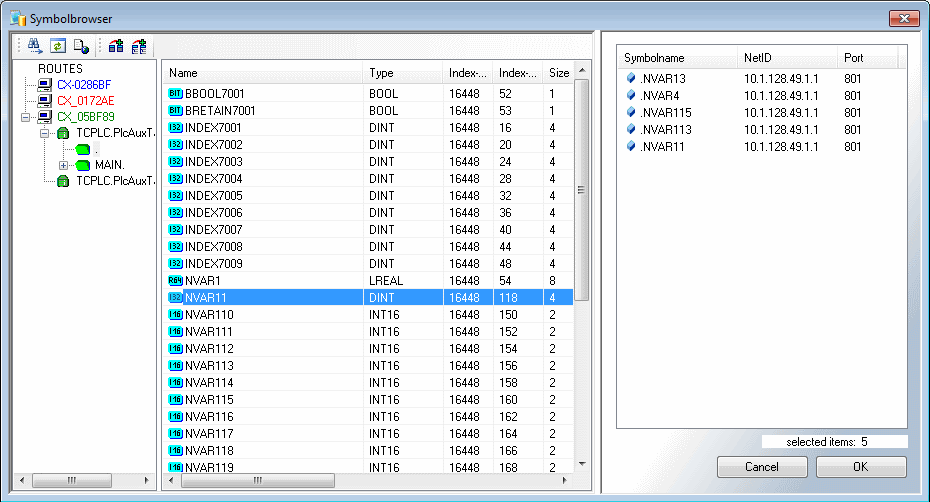The image size is (930, 502).
Task: Click the I32 icon of INDEX7001
Action: pos(175,128)
